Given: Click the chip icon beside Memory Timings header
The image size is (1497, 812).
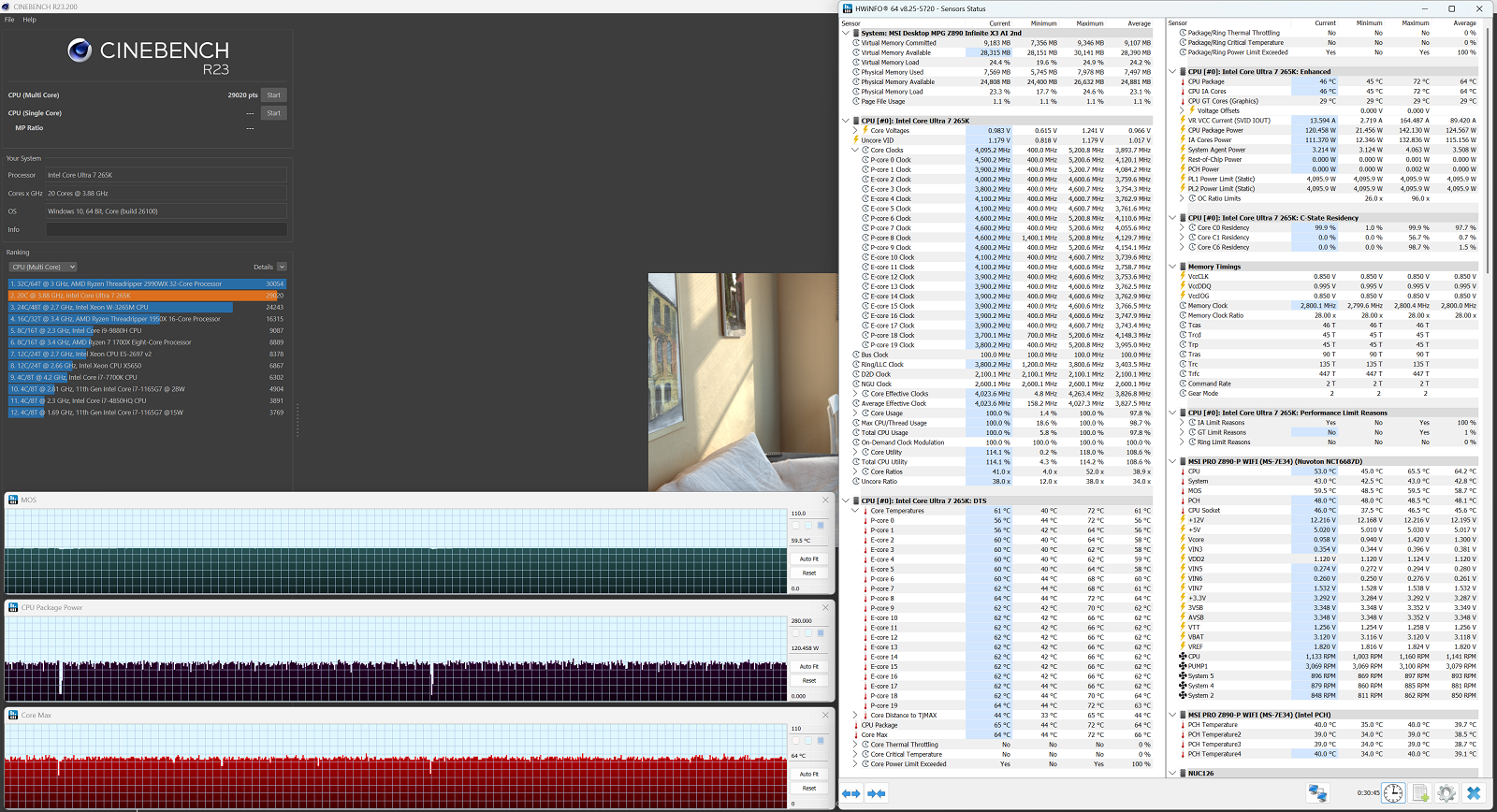Looking at the screenshot, I should click(1183, 267).
